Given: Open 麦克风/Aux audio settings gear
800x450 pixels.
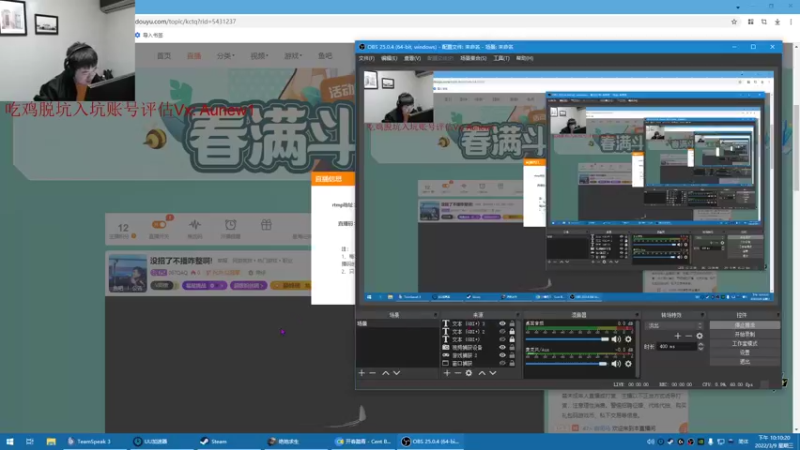Looking at the screenshot, I should [628, 364].
